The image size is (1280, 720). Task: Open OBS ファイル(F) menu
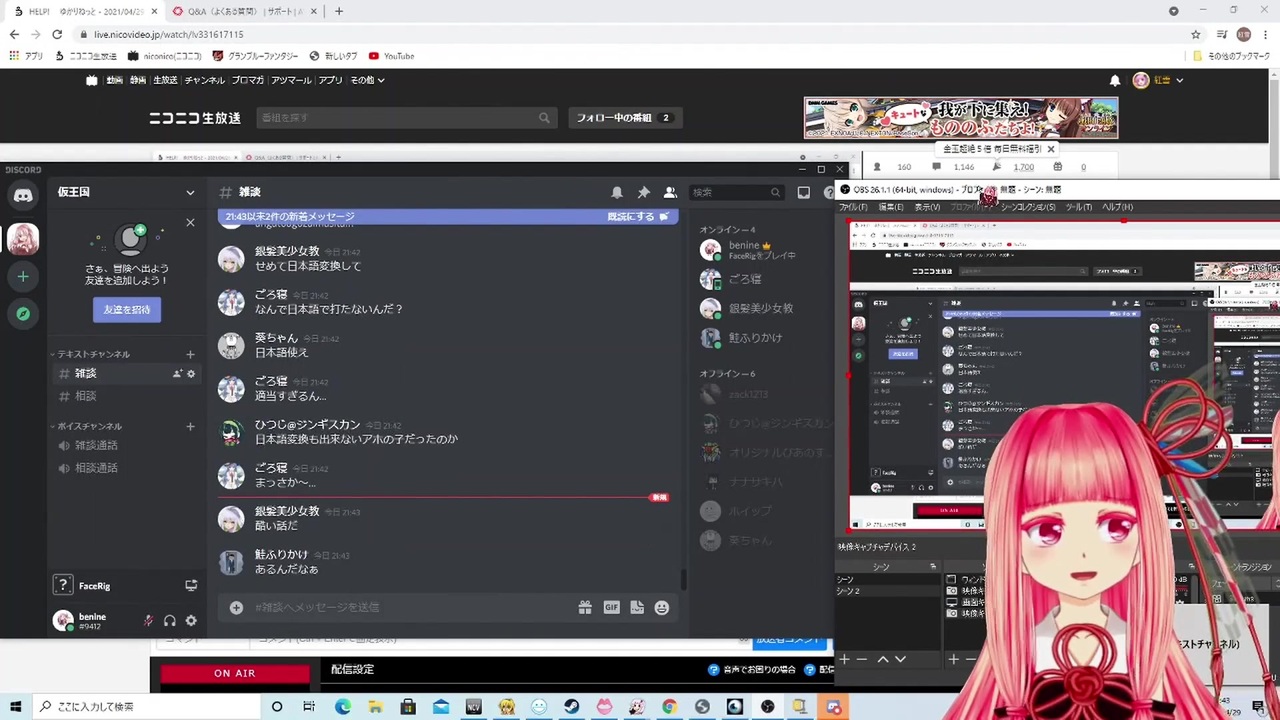853,207
